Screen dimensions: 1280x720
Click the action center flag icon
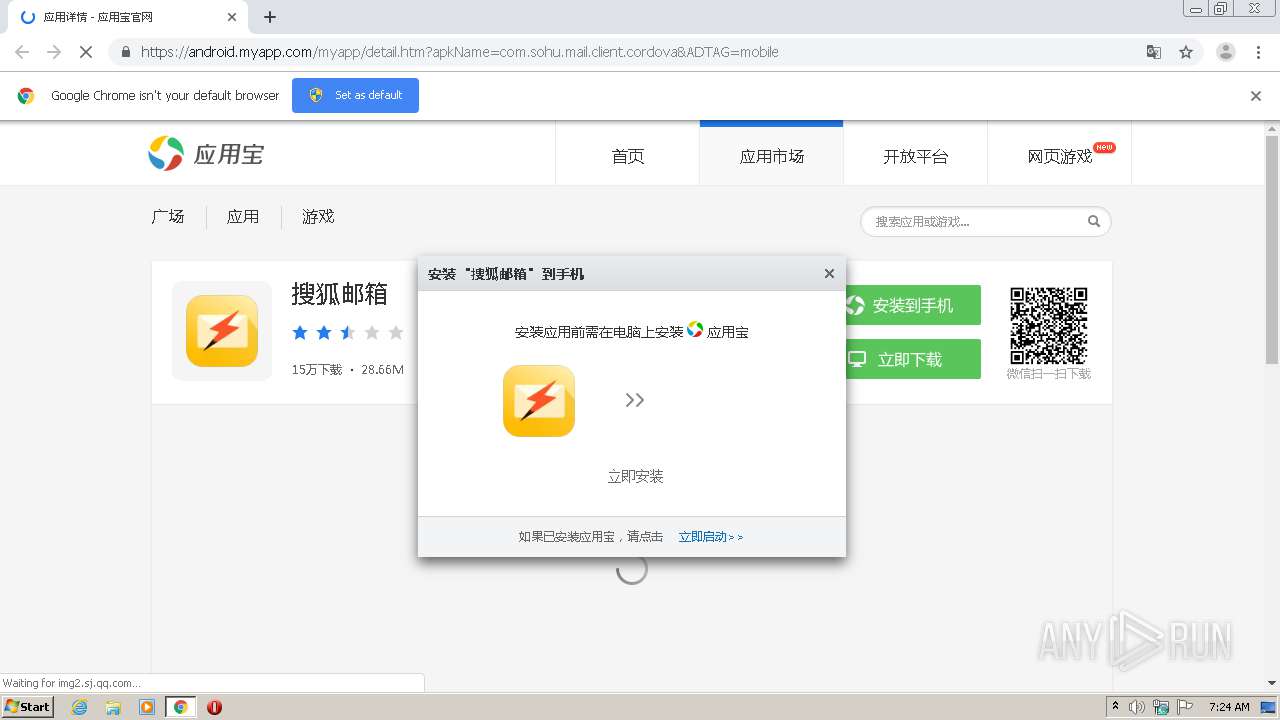click(1183, 707)
